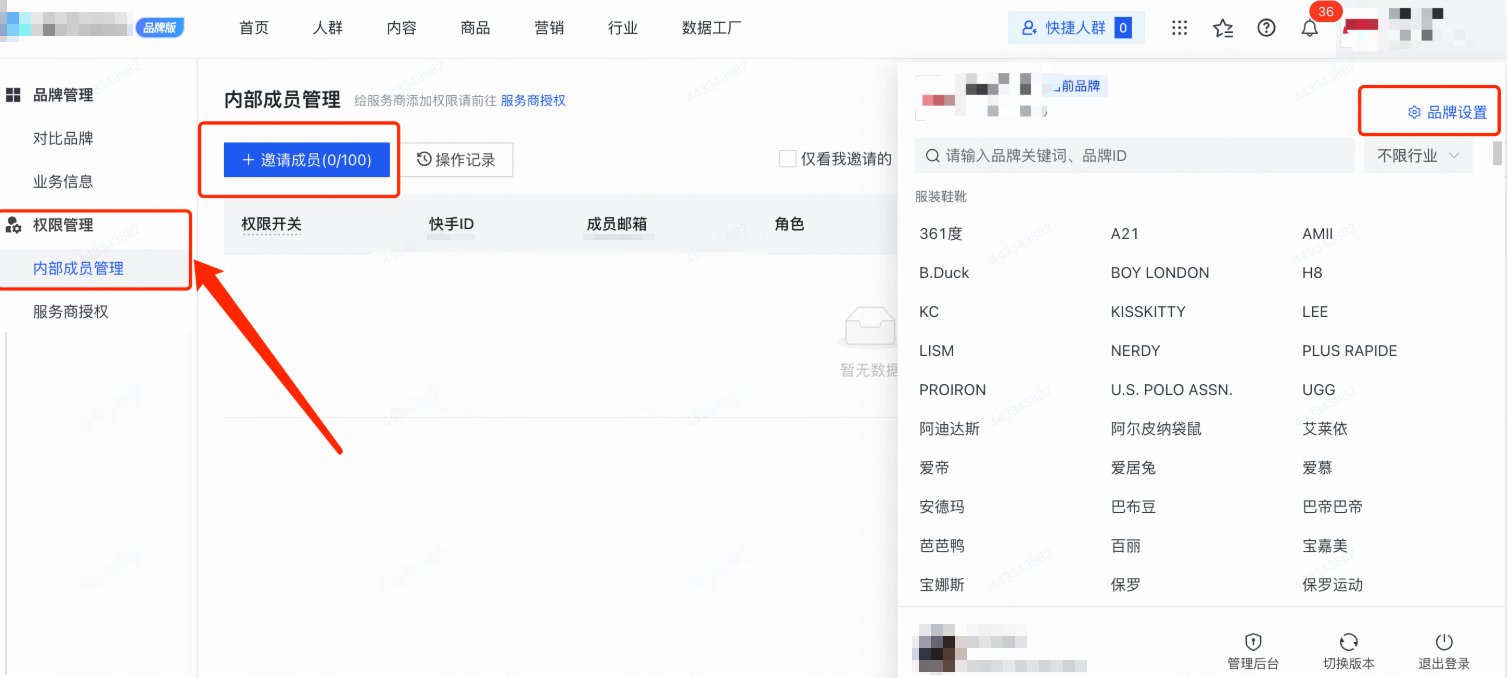Select 内部成员管理 in sidebar
1507x678 pixels.
78,268
